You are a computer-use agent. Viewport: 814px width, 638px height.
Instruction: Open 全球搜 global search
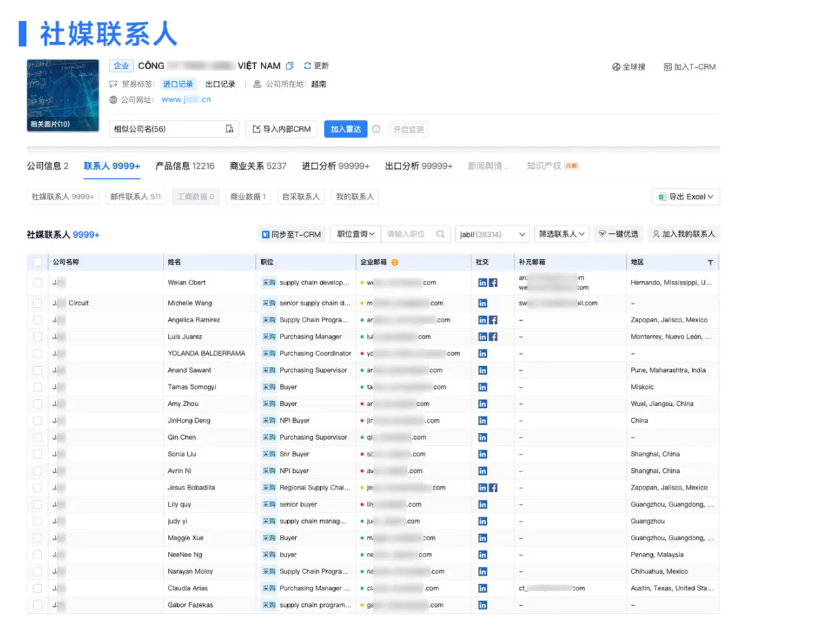point(628,67)
